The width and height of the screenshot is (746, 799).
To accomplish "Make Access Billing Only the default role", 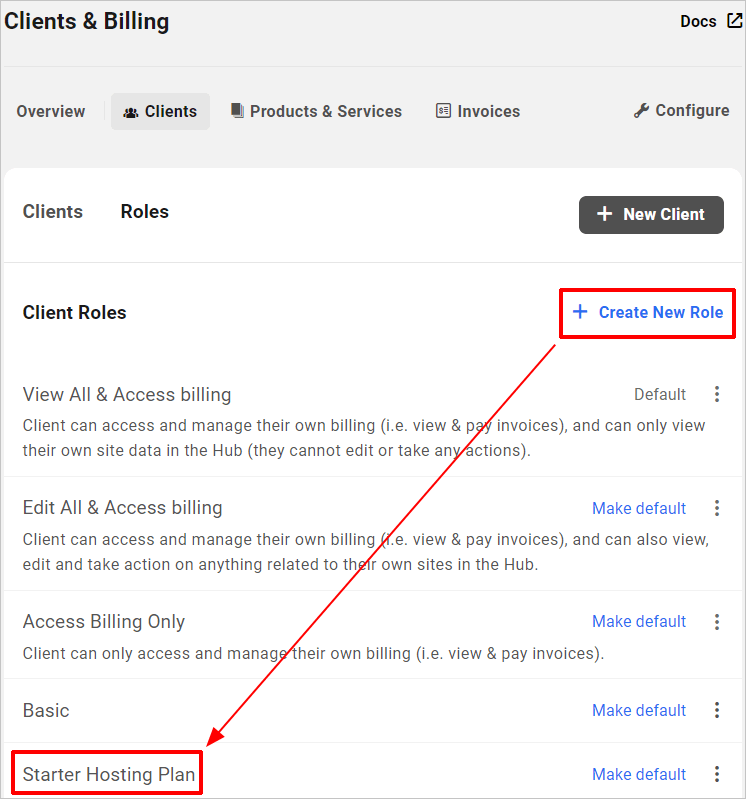I will (x=639, y=622).
